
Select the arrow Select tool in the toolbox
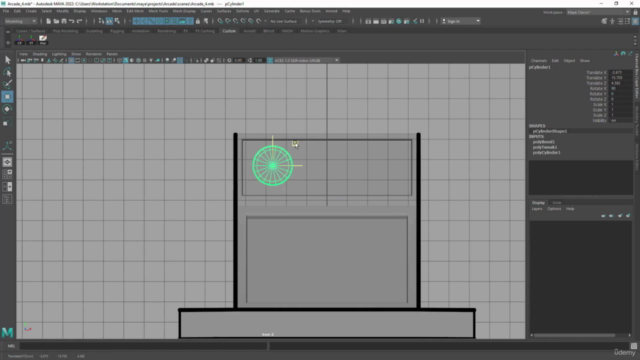(7, 60)
